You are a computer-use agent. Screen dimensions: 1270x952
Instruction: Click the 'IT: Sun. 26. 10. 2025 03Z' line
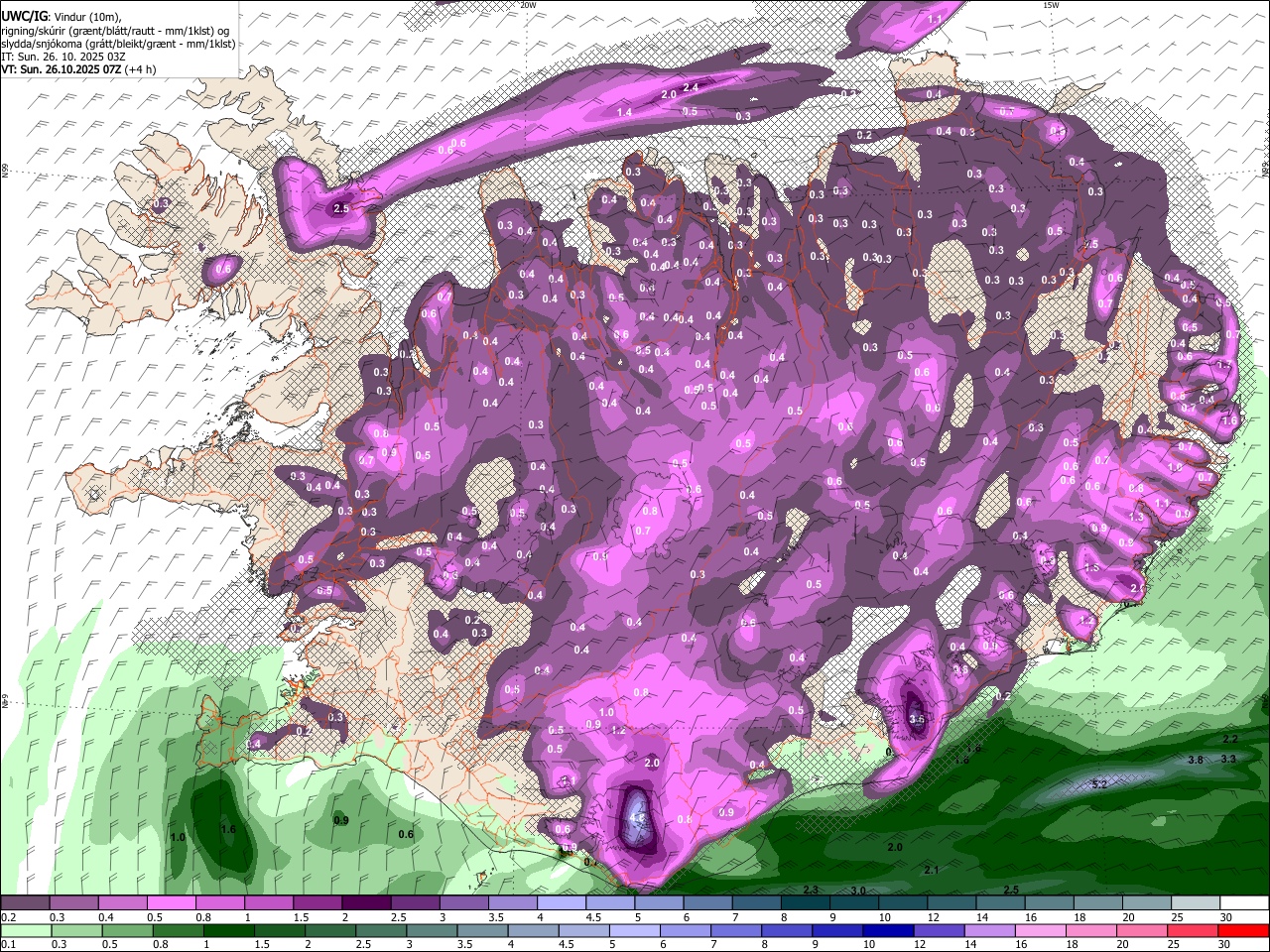click(x=63, y=57)
